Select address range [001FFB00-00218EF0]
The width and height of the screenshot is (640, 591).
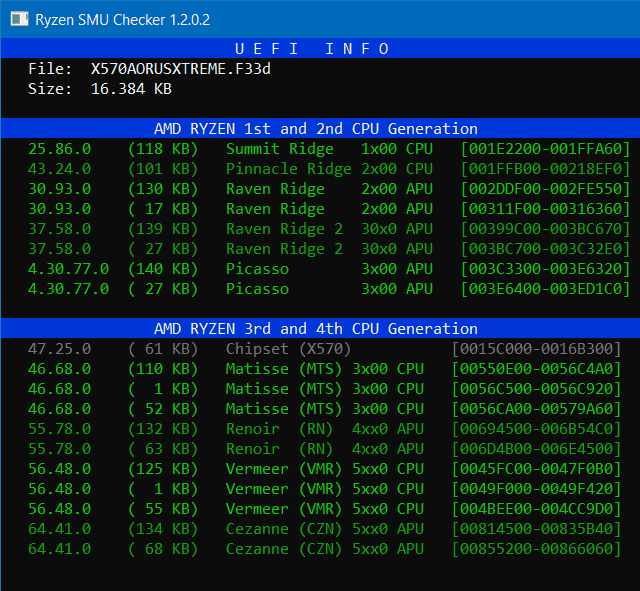tap(545, 169)
